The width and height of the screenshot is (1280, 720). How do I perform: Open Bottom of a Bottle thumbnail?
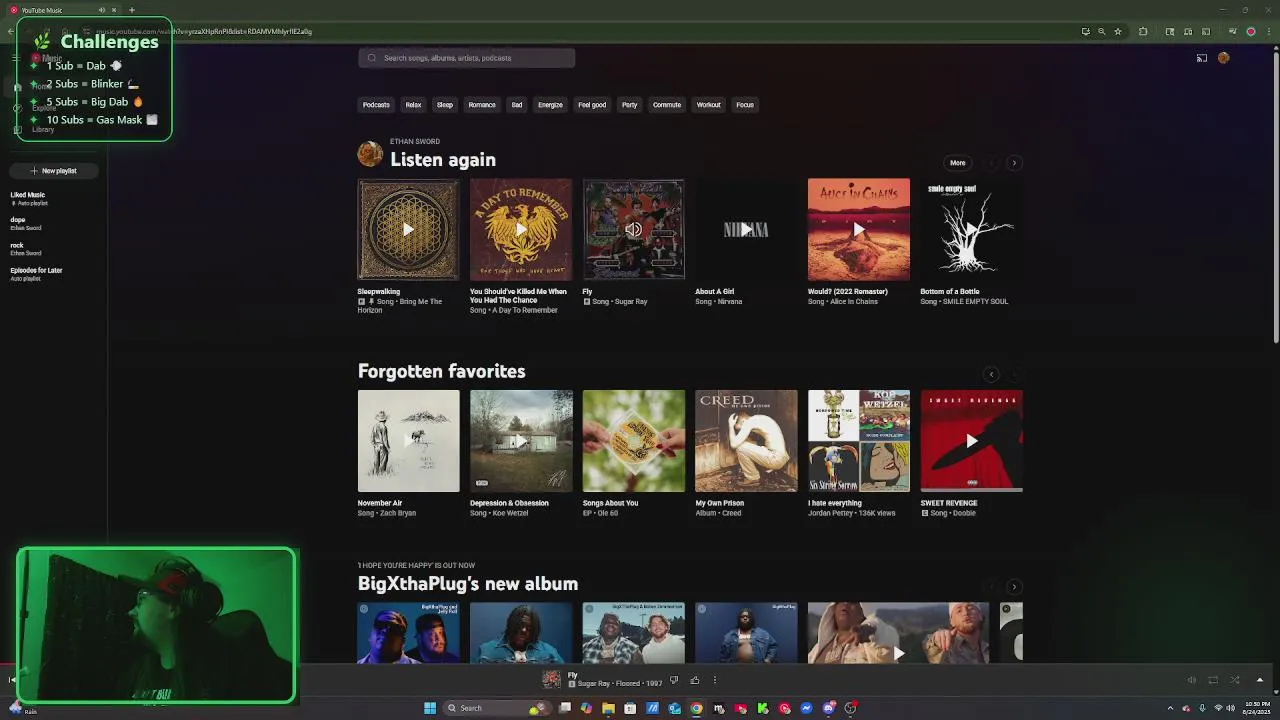[x=971, y=230]
